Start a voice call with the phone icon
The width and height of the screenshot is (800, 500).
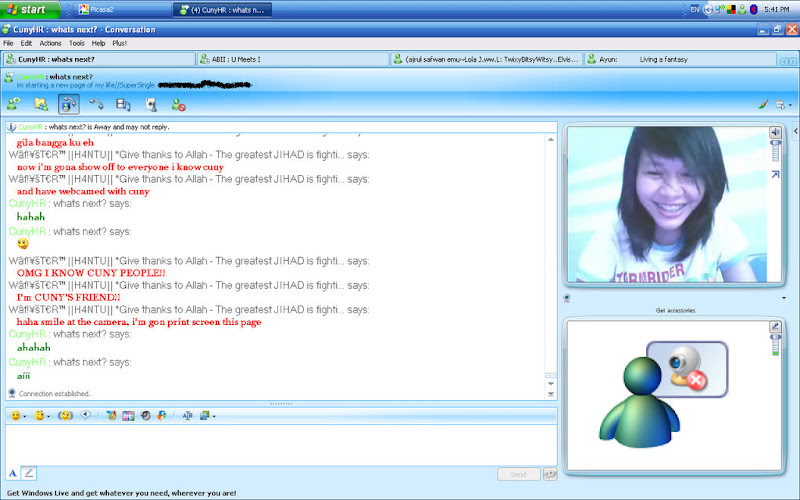coord(96,104)
